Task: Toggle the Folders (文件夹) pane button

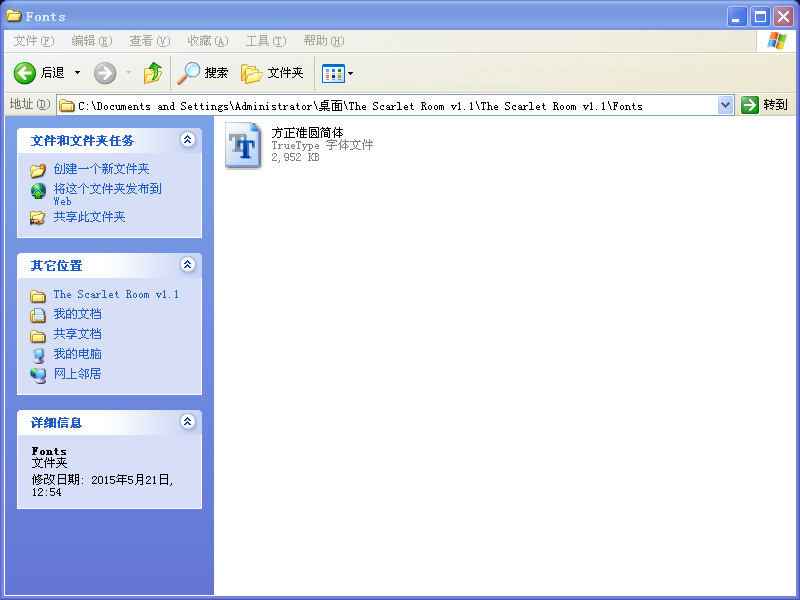Action: coord(272,73)
